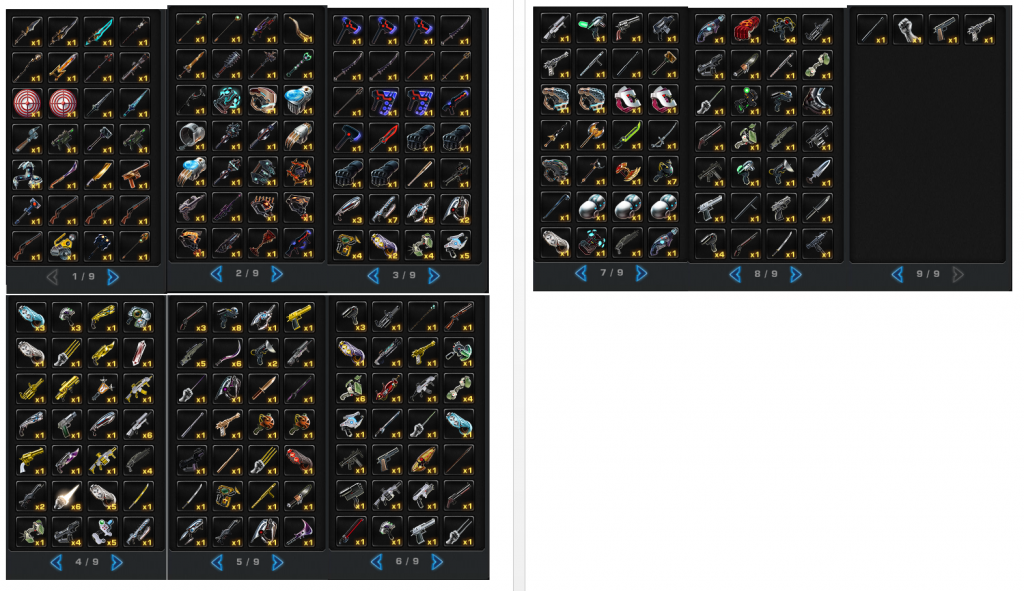The image size is (1024, 591).
Task: Select the gold pistol on page 5/9 top row
Action: pyautogui.click(x=299, y=317)
